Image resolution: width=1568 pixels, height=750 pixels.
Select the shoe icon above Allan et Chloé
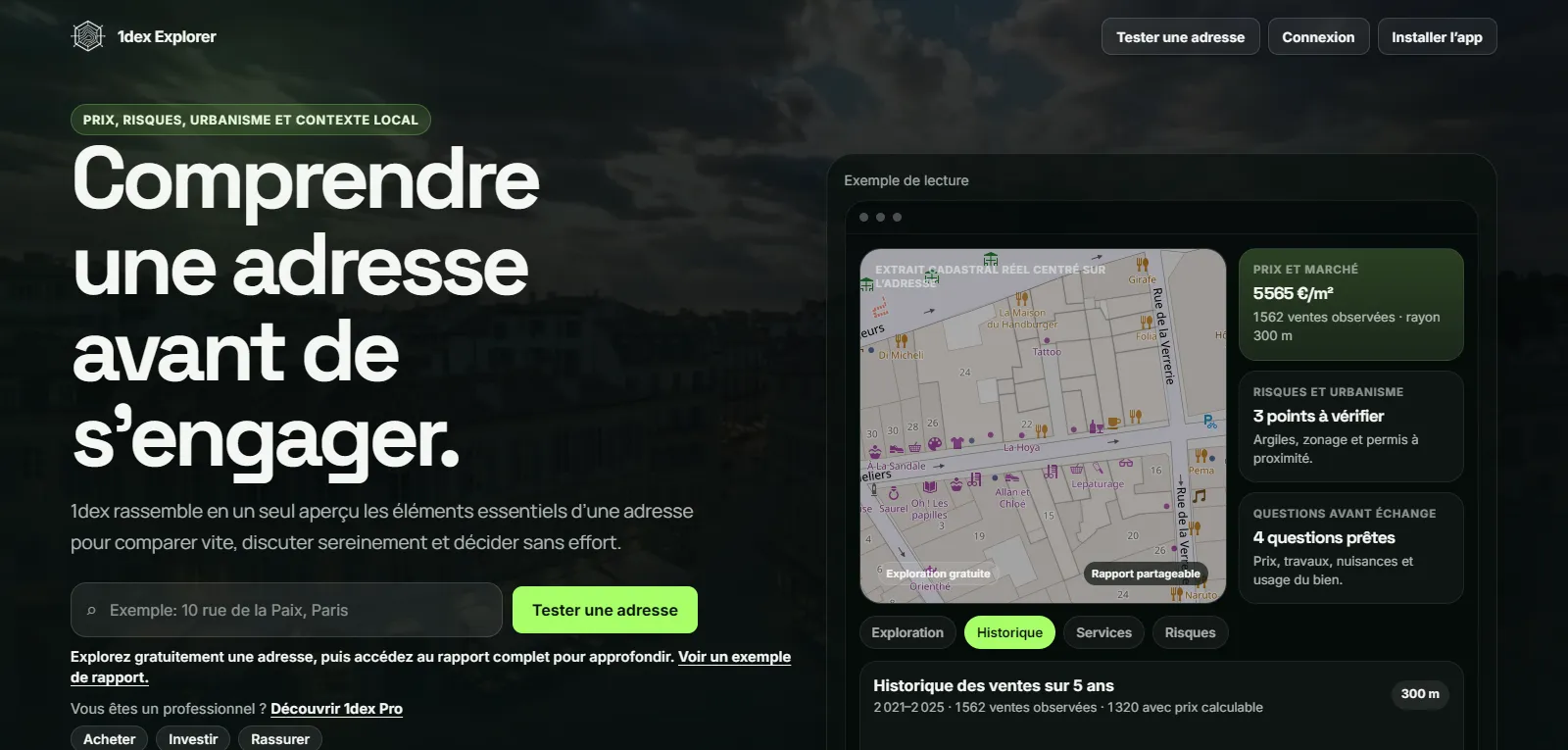[x=1013, y=478]
